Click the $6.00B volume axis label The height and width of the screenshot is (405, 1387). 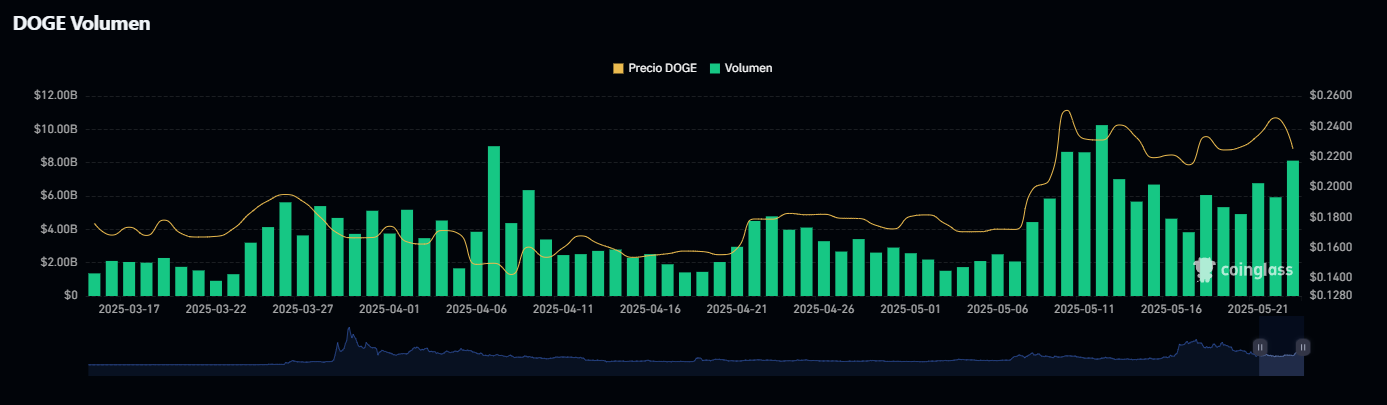59,195
